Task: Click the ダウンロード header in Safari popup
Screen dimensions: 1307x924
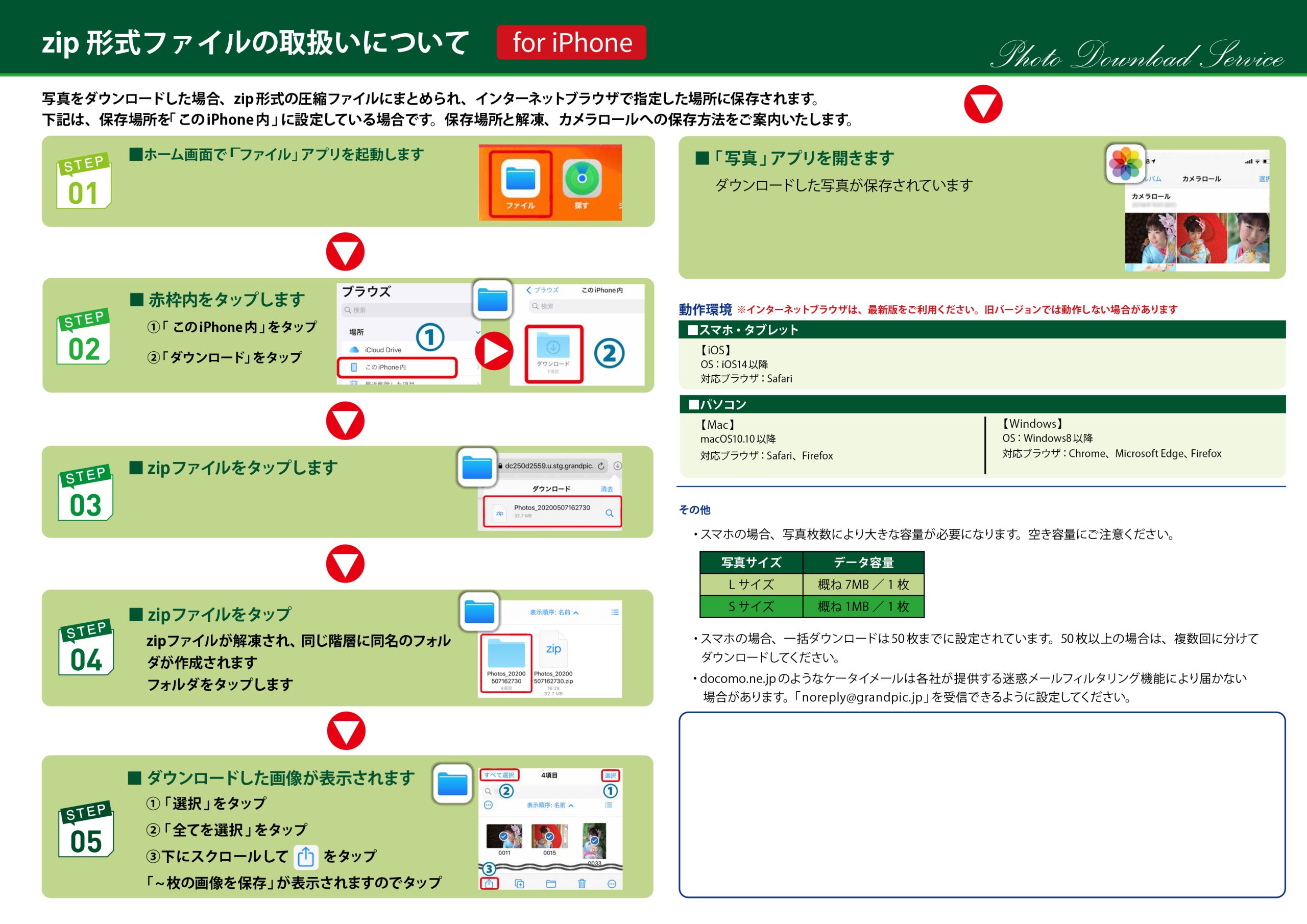Action: [551, 489]
